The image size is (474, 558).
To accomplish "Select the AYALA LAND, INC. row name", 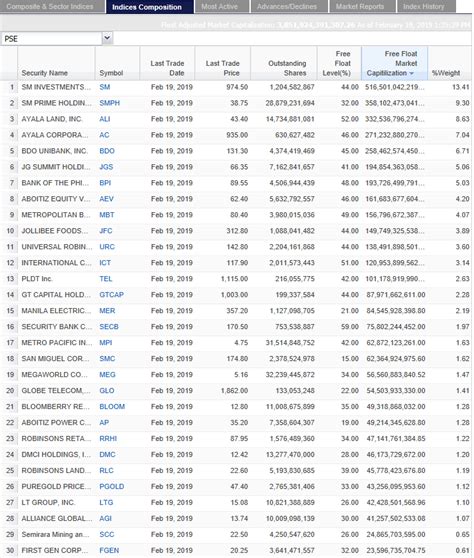I will coord(52,119).
